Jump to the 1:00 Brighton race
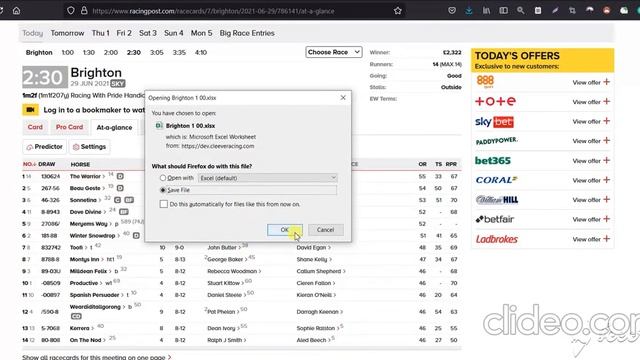 click(x=67, y=52)
